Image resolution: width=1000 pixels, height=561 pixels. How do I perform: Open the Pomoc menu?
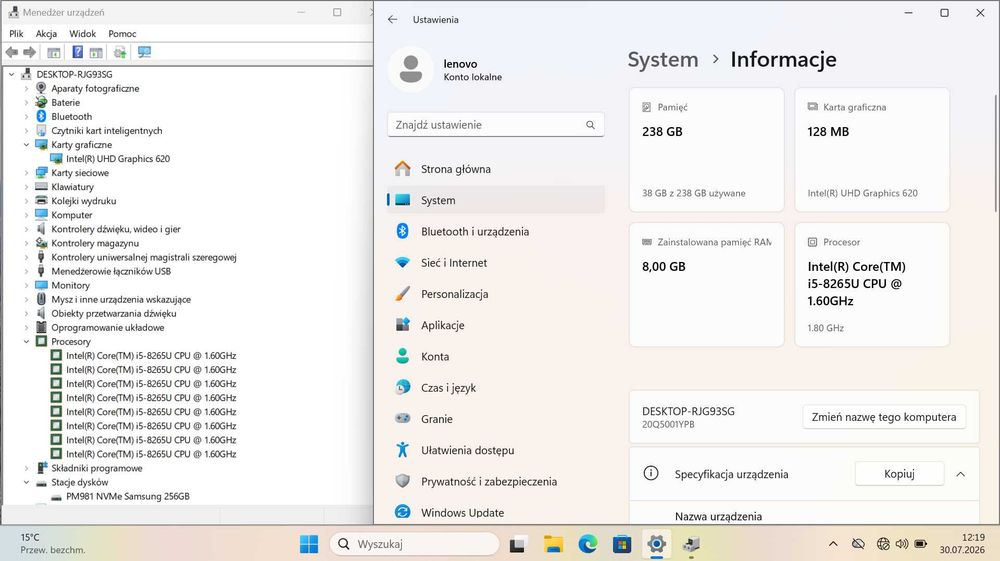coord(122,33)
